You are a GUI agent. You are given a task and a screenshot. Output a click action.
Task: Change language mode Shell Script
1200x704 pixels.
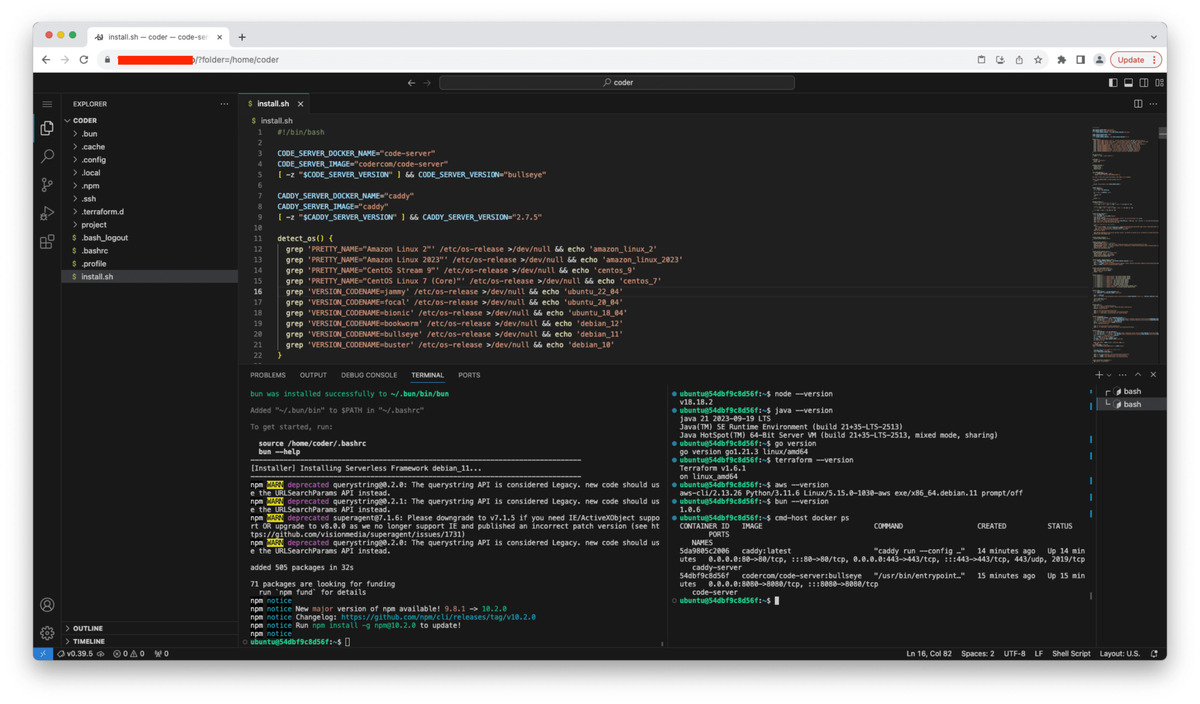(1071, 653)
